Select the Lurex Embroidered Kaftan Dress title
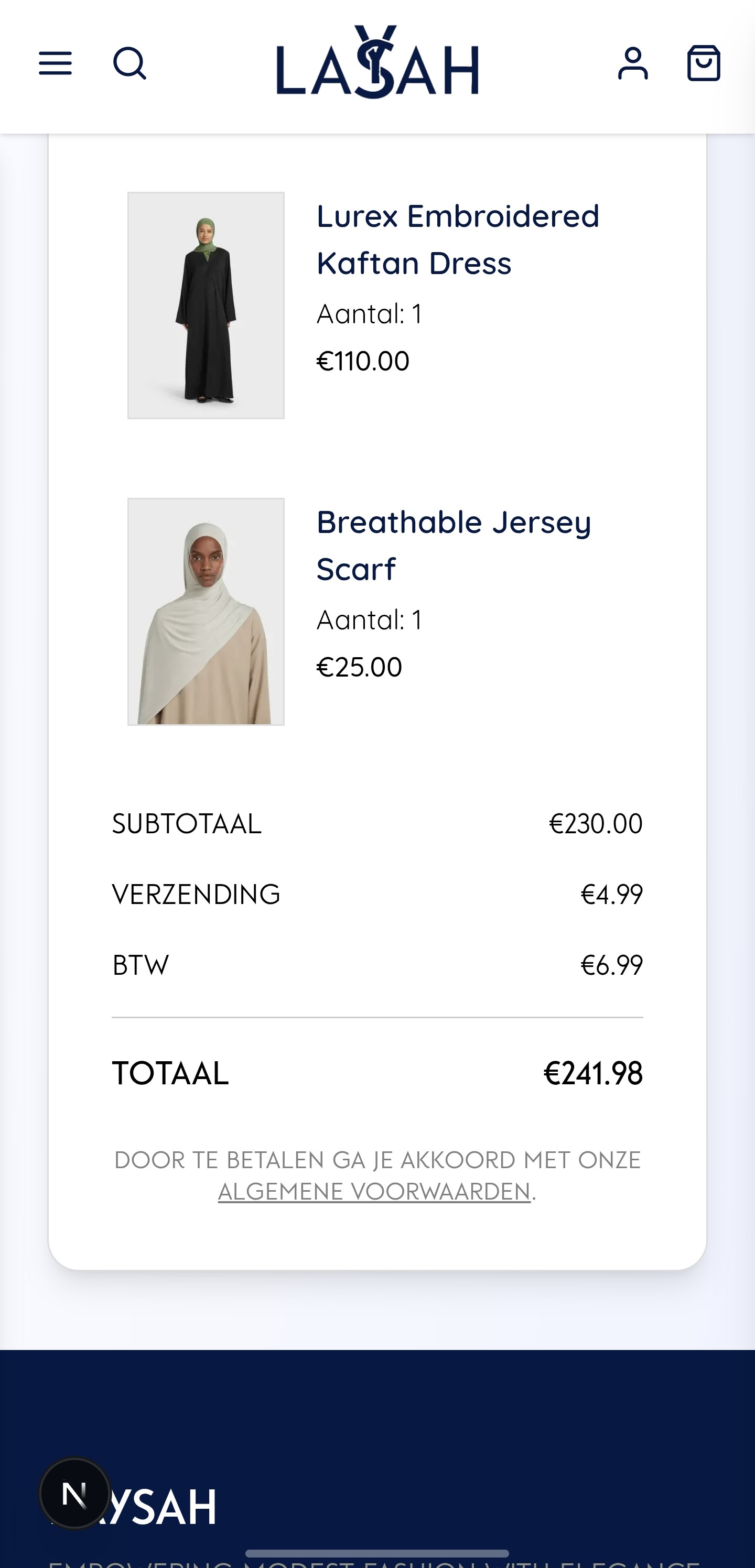Viewport: 755px width, 1568px height. [458, 239]
